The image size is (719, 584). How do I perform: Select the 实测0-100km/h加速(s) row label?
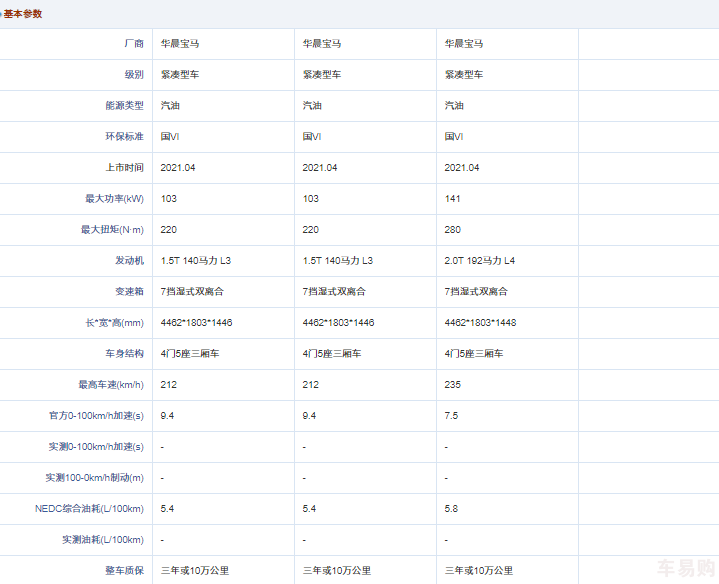pyautogui.click(x=96, y=446)
